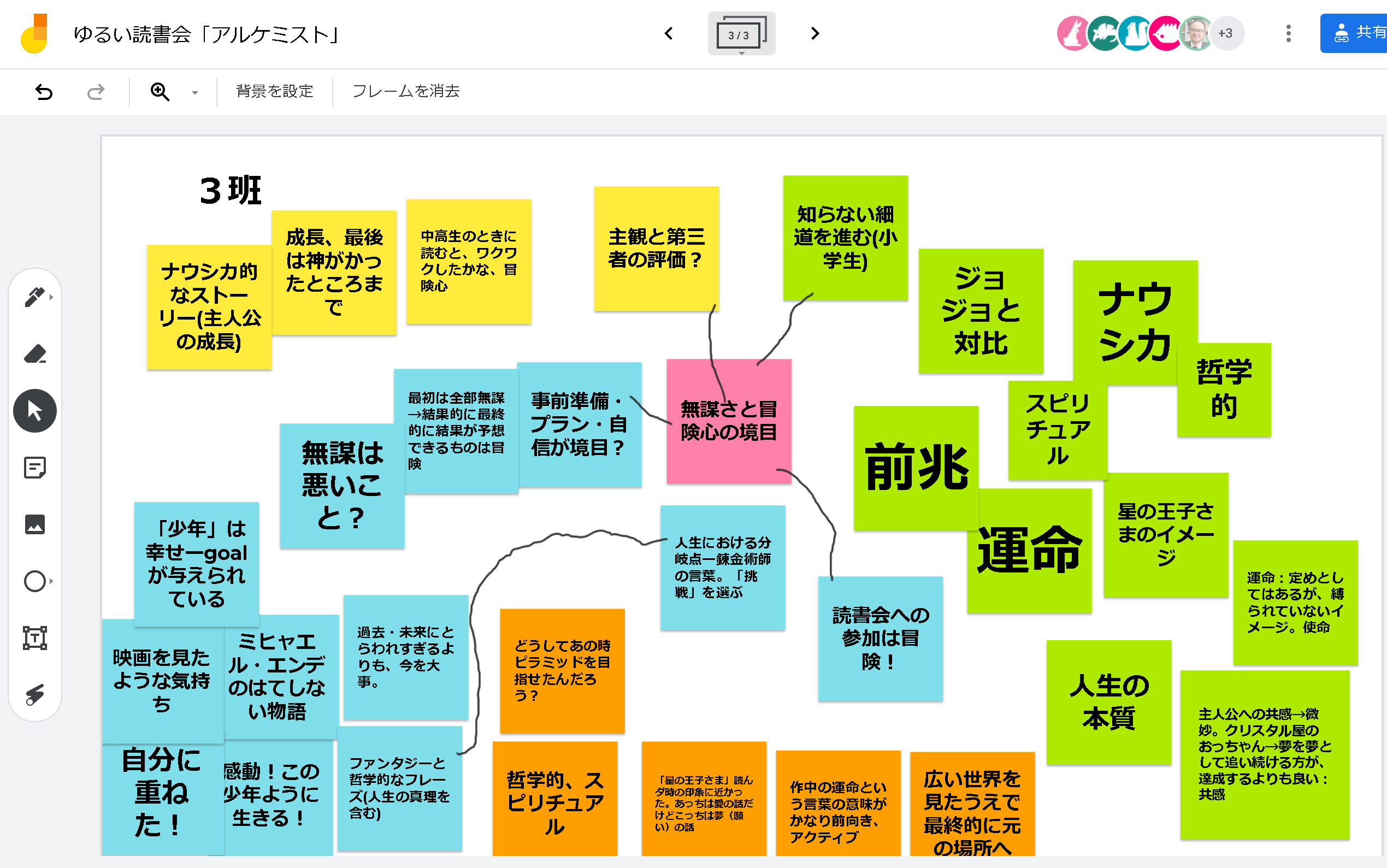Choose the Circle shape tool
Image resolution: width=1387 pixels, height=868 pixels.
click(x=34, y=581)
